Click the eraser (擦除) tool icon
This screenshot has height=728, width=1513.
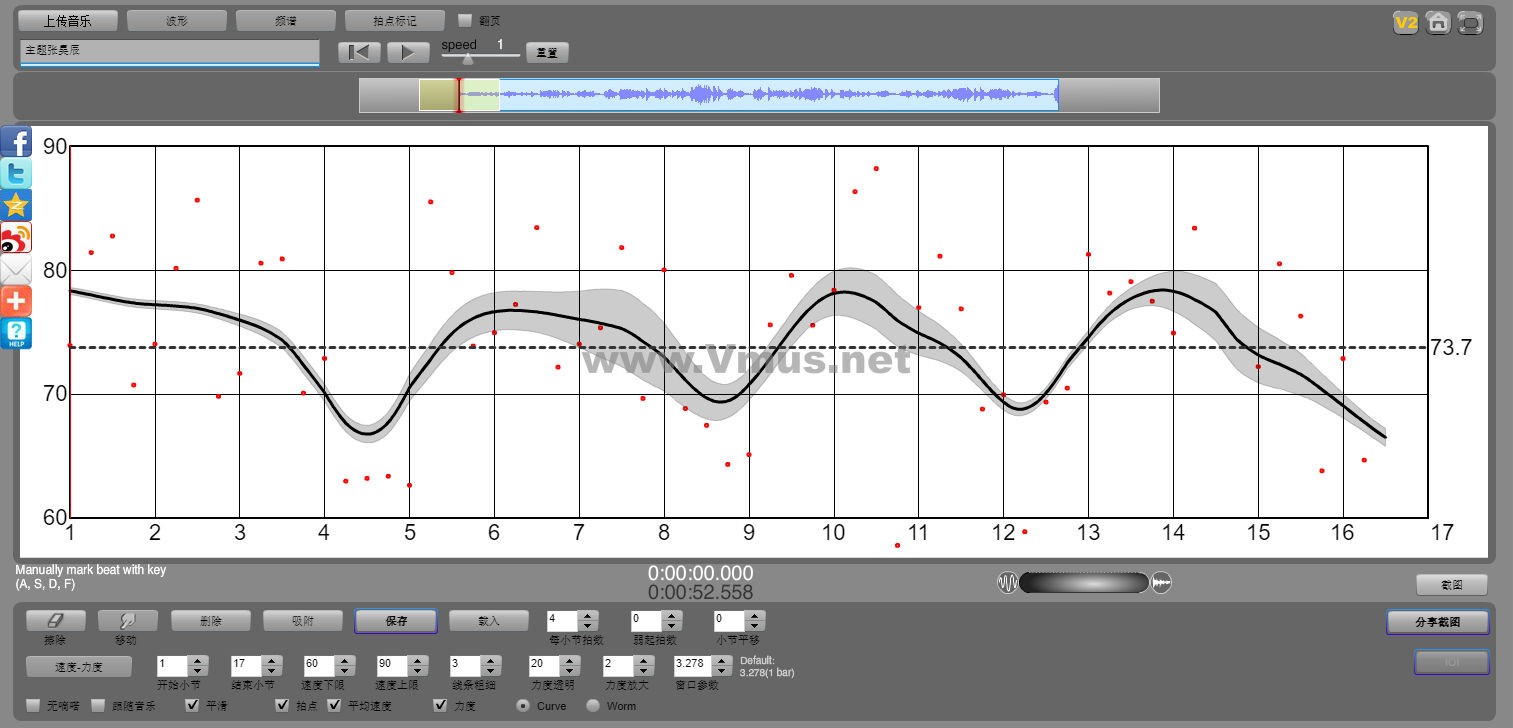click(x=56, y=621)
